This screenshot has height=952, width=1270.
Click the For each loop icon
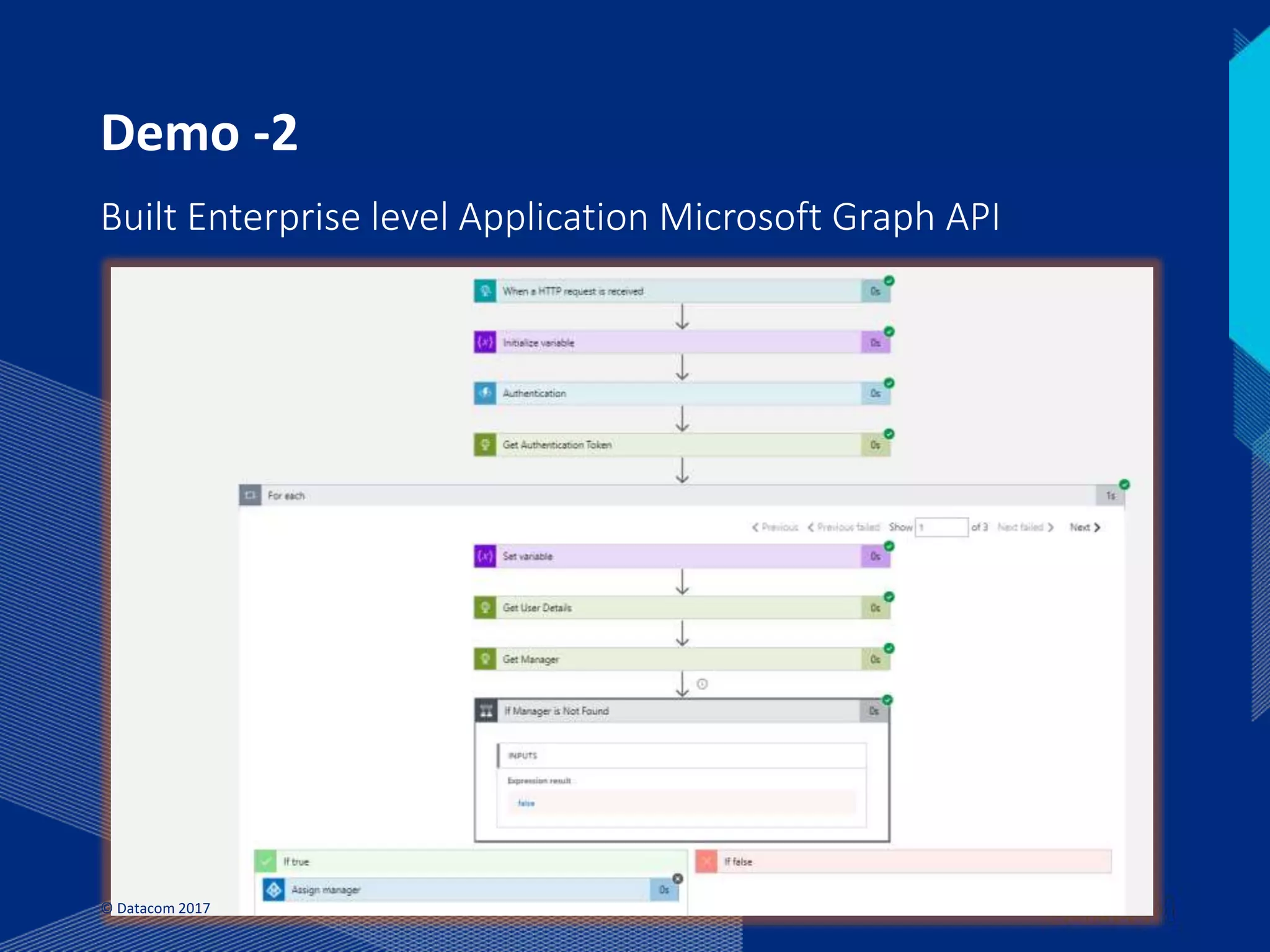(250, 495)
